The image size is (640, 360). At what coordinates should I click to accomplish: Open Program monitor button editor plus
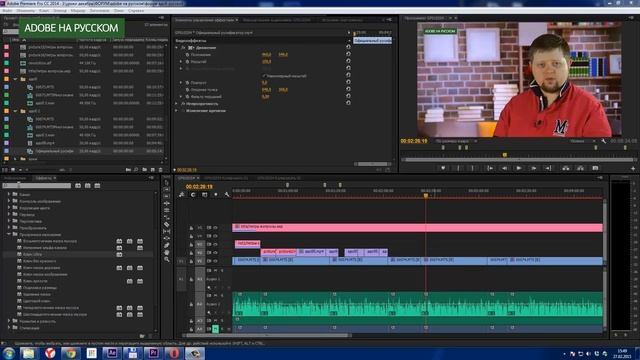tap(633, 168)
